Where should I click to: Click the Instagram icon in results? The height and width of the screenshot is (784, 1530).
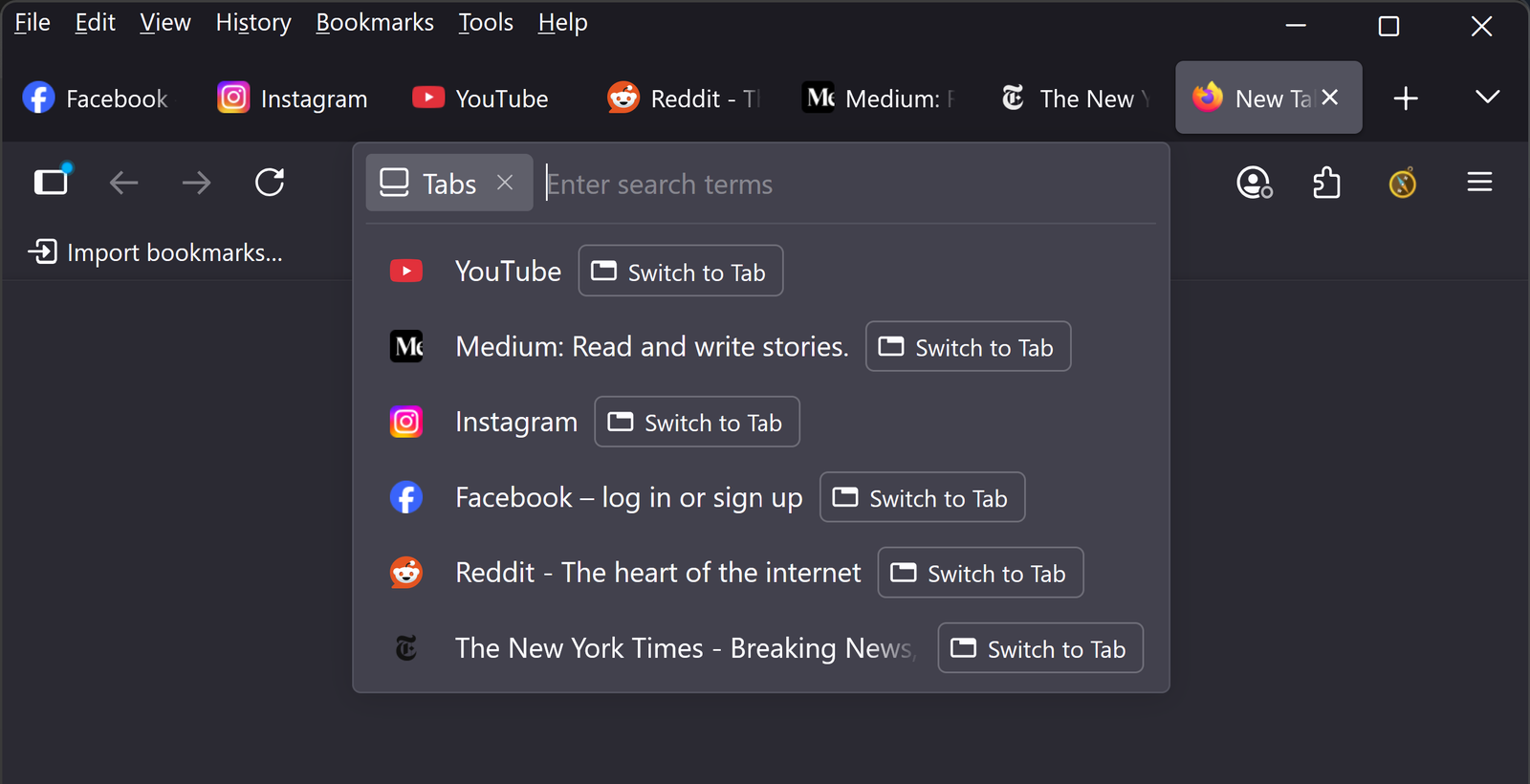click(x=406, y=422)
